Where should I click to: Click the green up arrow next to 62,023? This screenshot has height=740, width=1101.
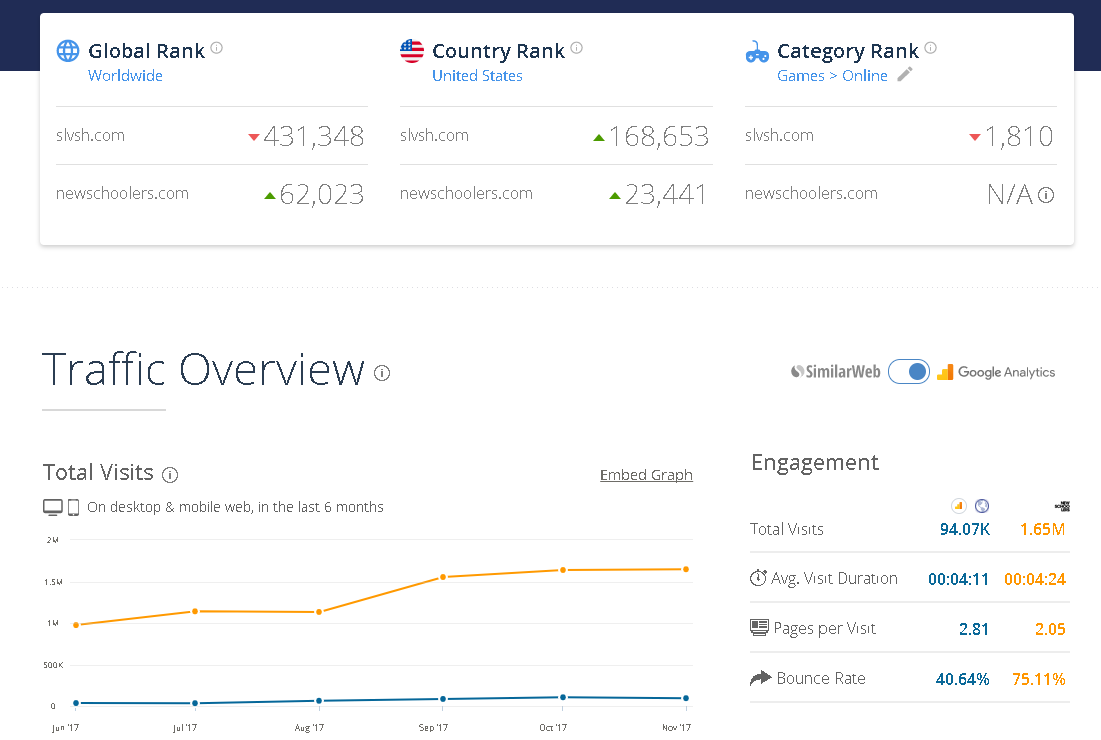(270, 196)
